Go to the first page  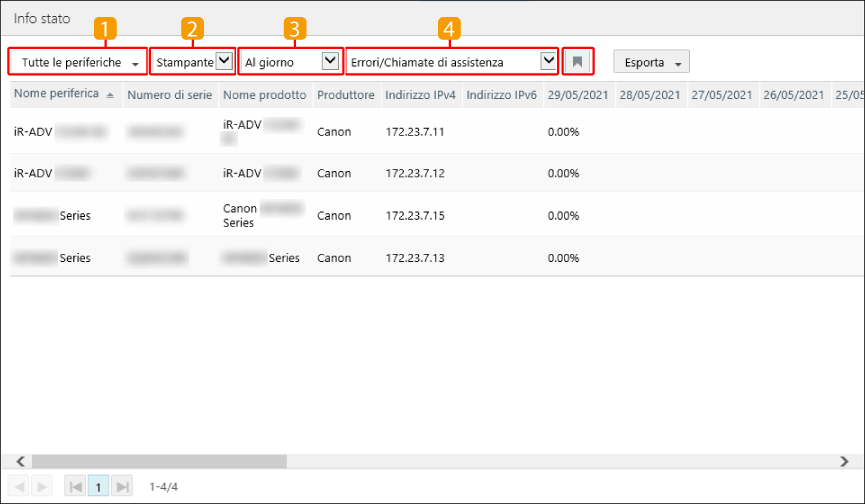(75, 486)
